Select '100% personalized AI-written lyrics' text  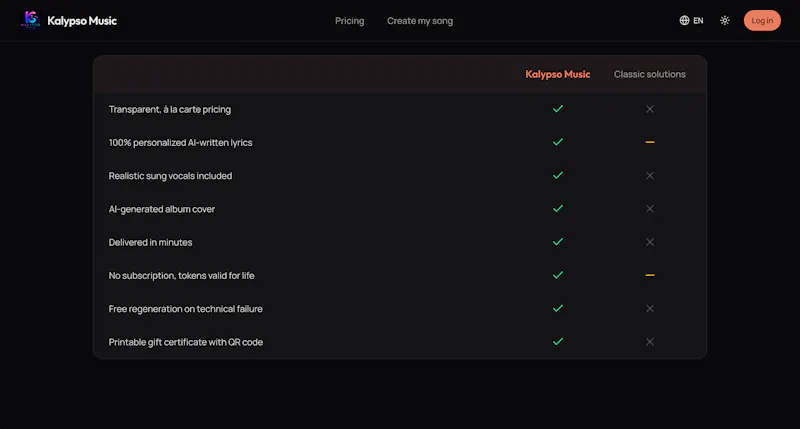180,143
